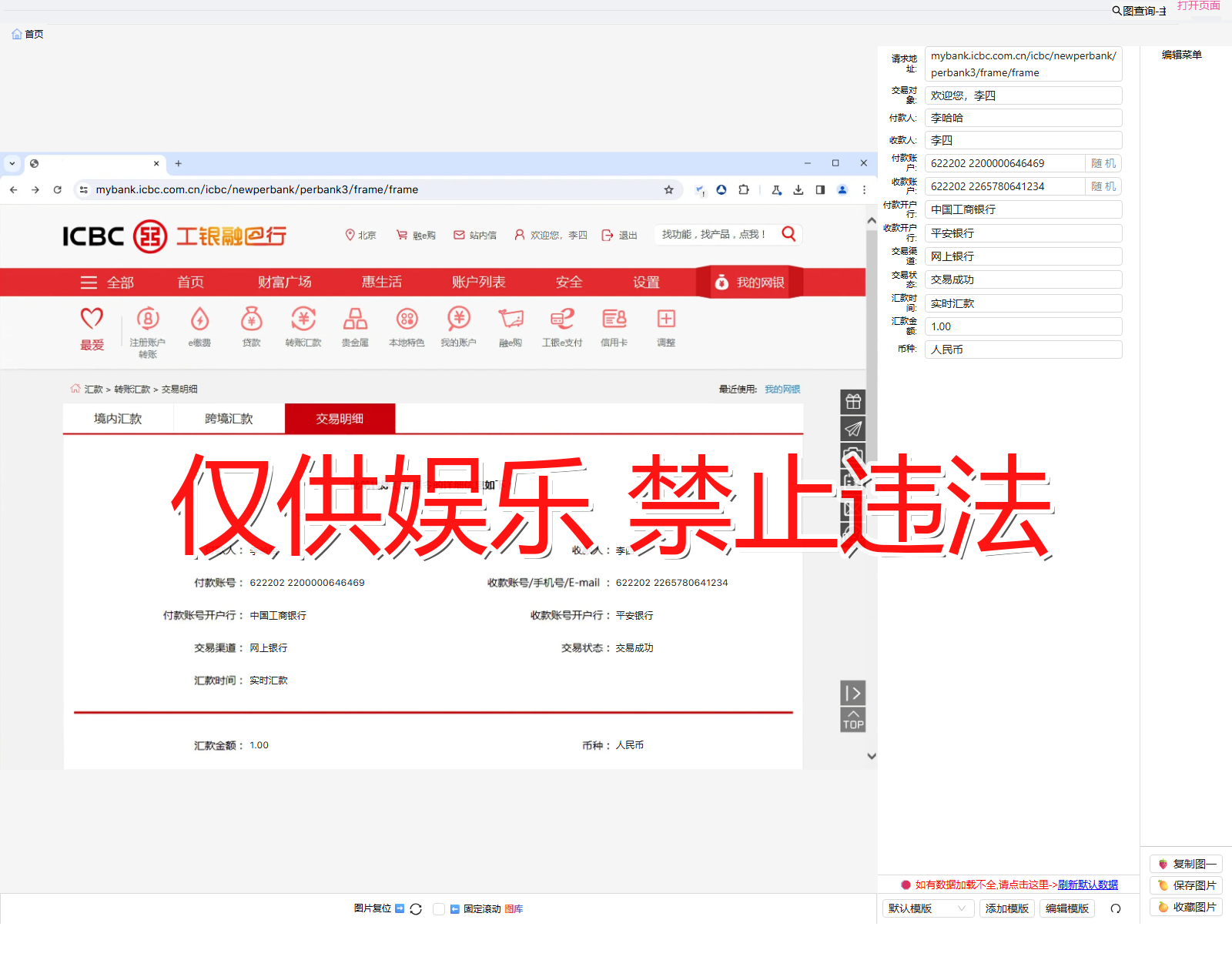The height and width of the screenshot is (970, 1232).
Task: Click the gift icon in the side toolbar
Action: point(852,401)
